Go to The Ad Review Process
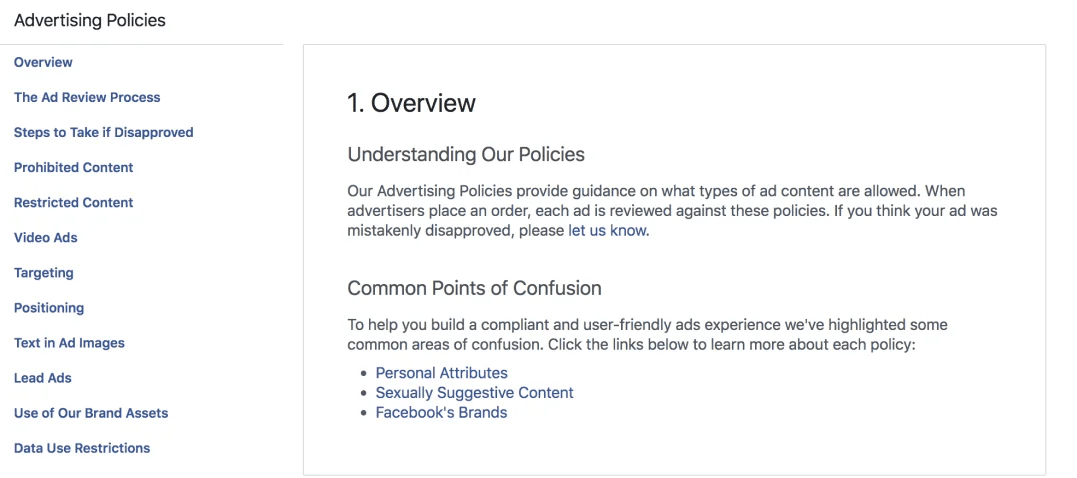 pos(87,98)
